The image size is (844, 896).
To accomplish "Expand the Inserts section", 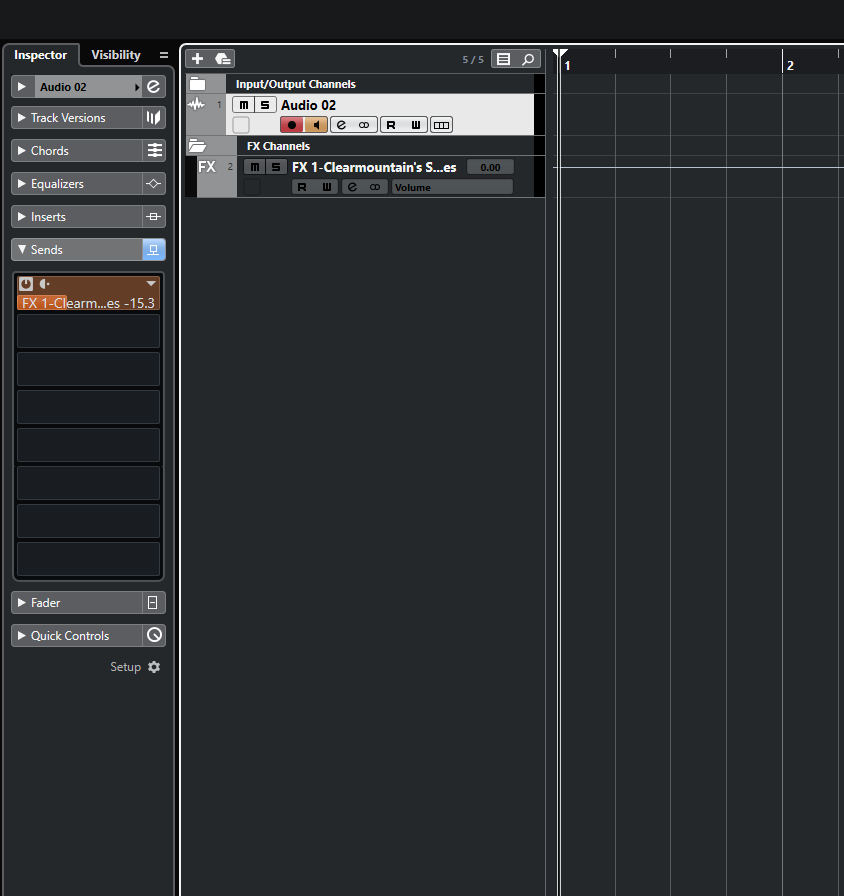I will [22, 217].
